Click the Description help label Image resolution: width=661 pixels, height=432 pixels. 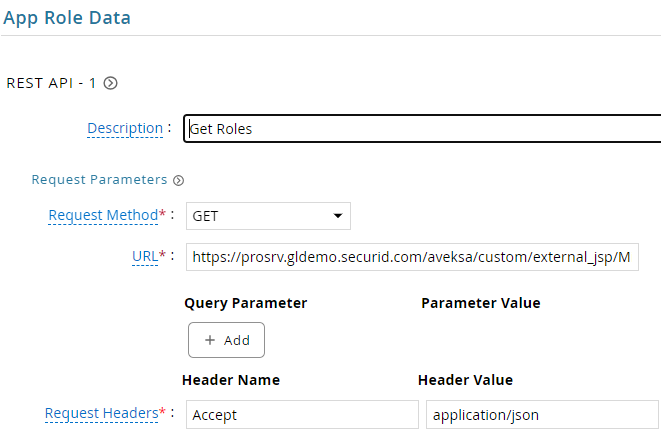(125, 128)
